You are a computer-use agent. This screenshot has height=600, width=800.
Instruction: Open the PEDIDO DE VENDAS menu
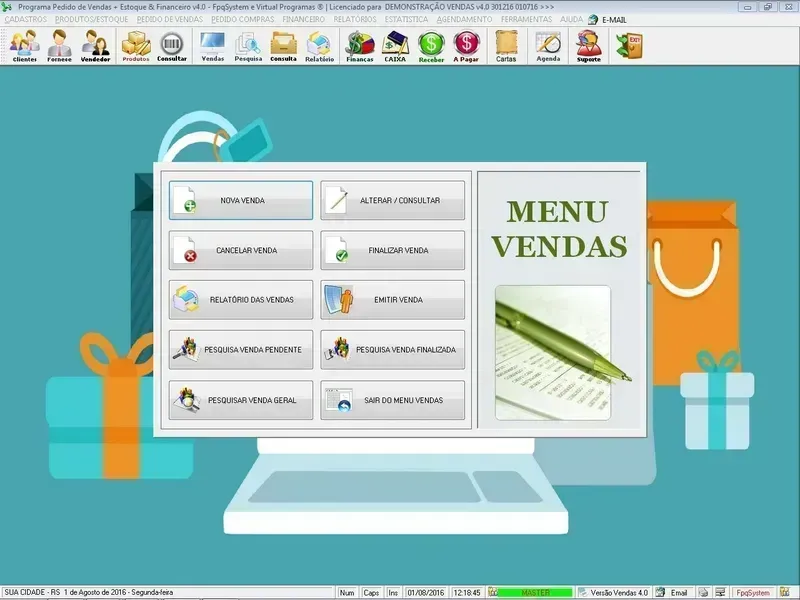coord(169,19)
